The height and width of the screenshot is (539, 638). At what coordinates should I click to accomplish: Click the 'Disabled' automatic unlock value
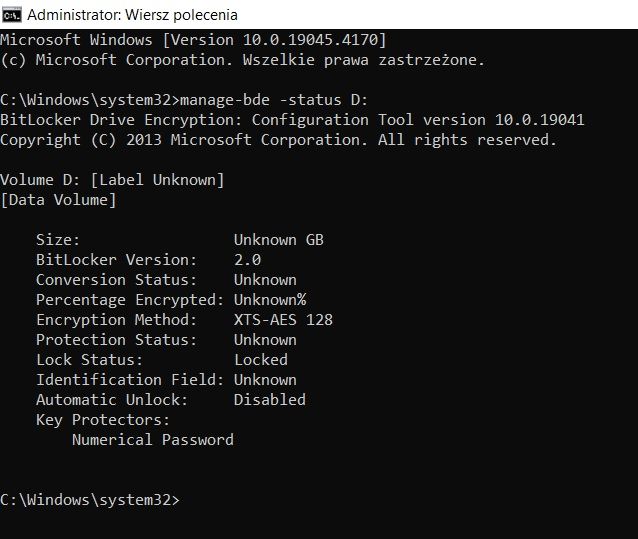coord(270,399)
